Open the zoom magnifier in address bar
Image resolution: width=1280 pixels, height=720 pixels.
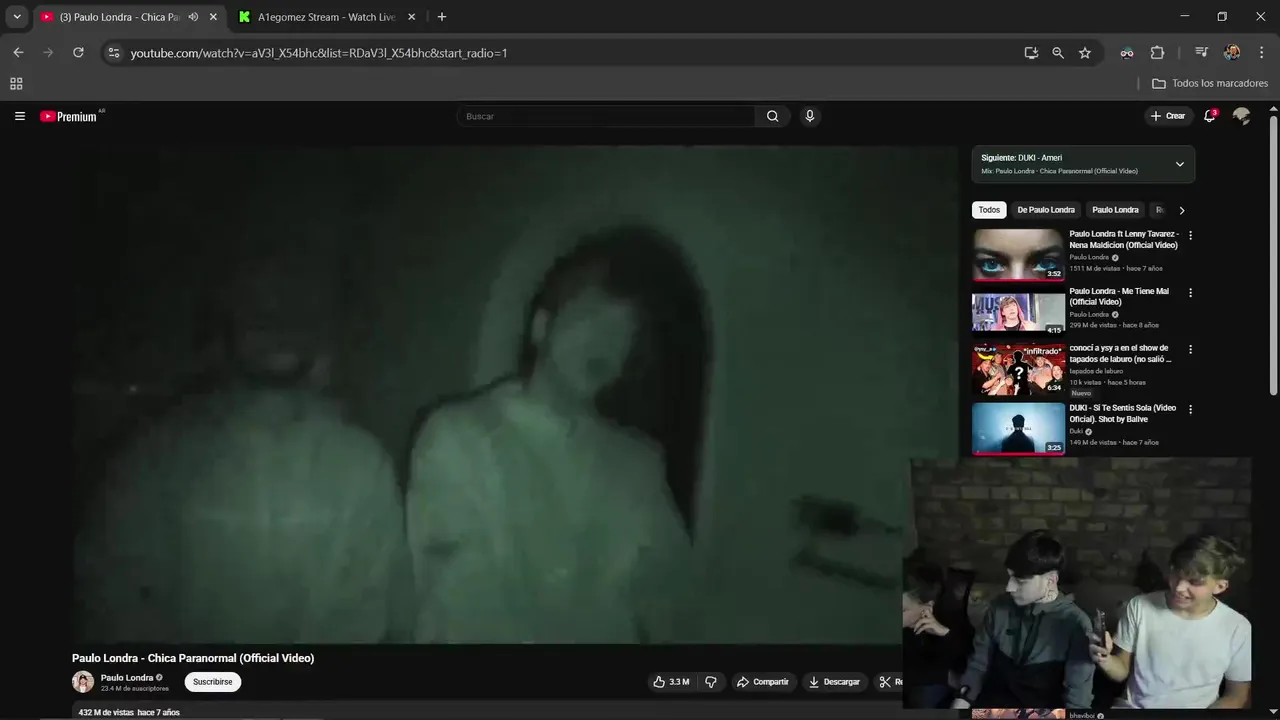[1058, 53]
